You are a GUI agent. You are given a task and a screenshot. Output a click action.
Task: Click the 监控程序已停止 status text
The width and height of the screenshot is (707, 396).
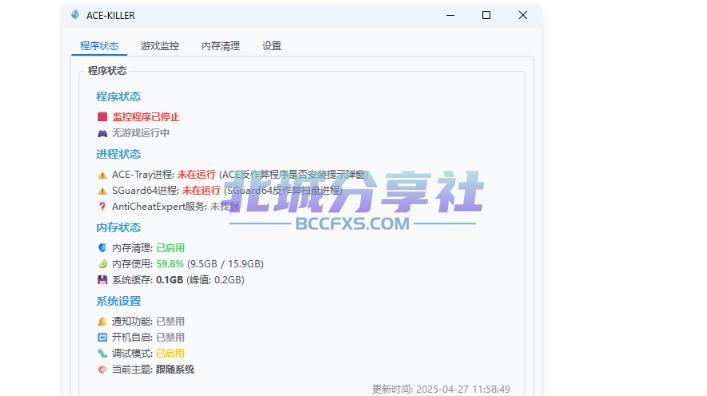[x=146, y=117]
